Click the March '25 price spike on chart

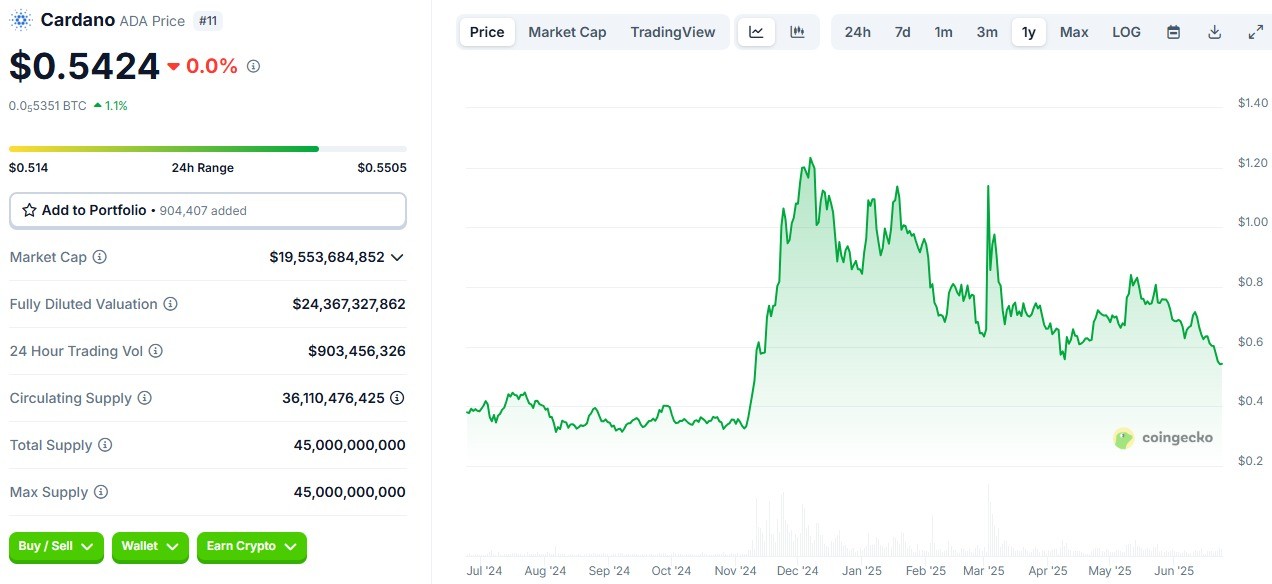coord(988,186)
